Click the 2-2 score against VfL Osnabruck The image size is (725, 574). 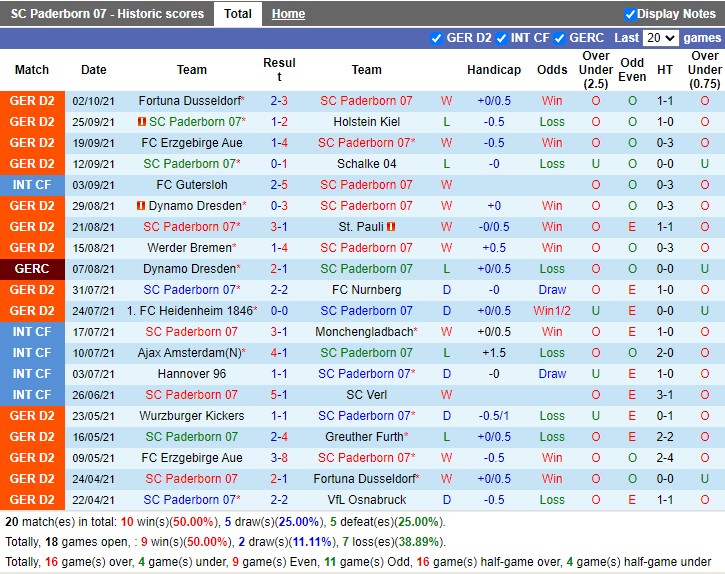(x=279, y=500)
